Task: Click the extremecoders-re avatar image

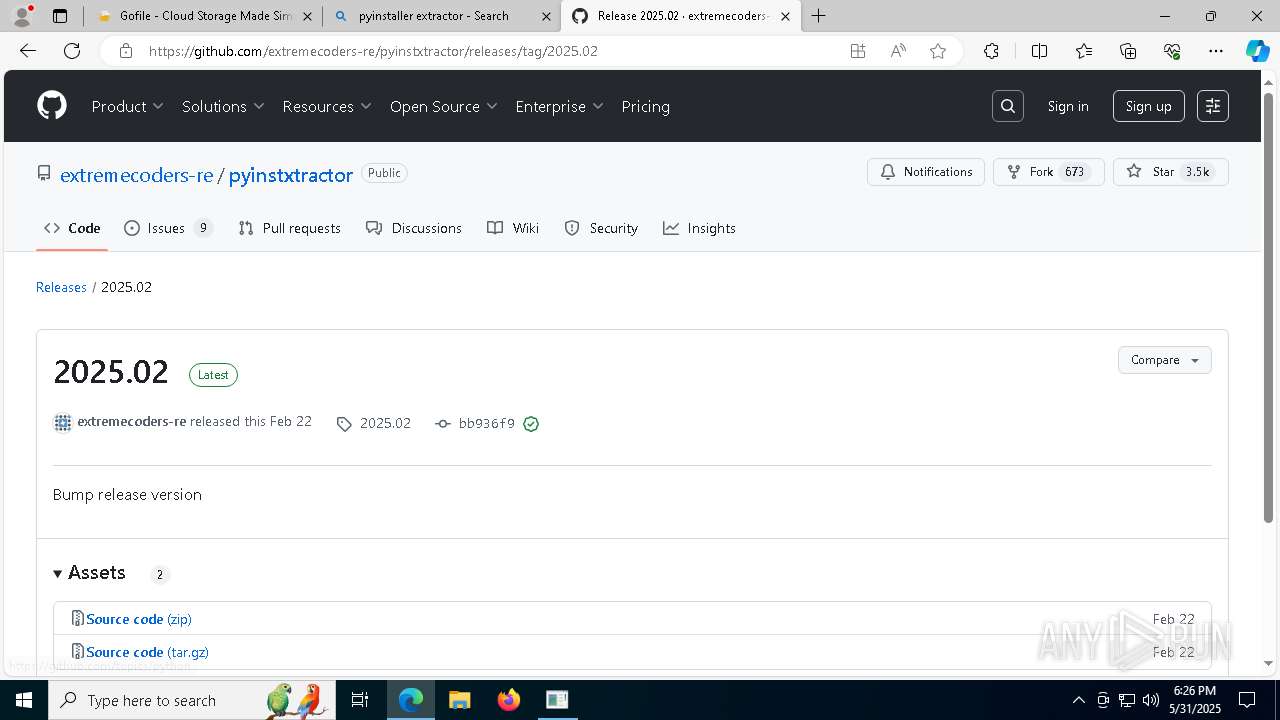Action: coord(63,423)
